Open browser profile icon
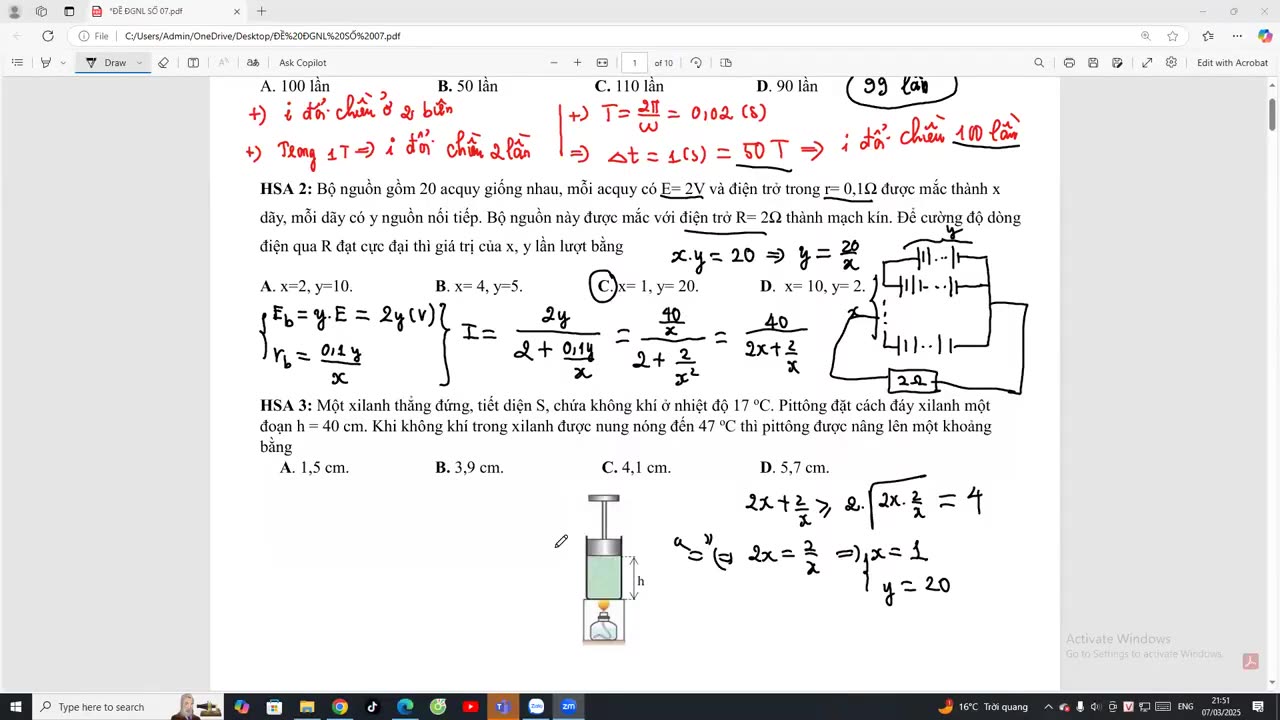Screen dimensions: 1280x720 click(14, 11)
